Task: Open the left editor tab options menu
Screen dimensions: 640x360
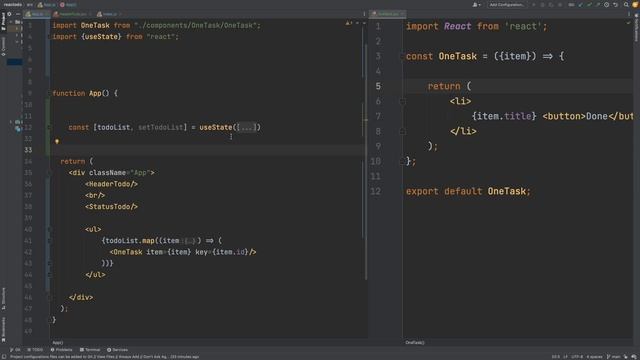Action: (364, 14)
